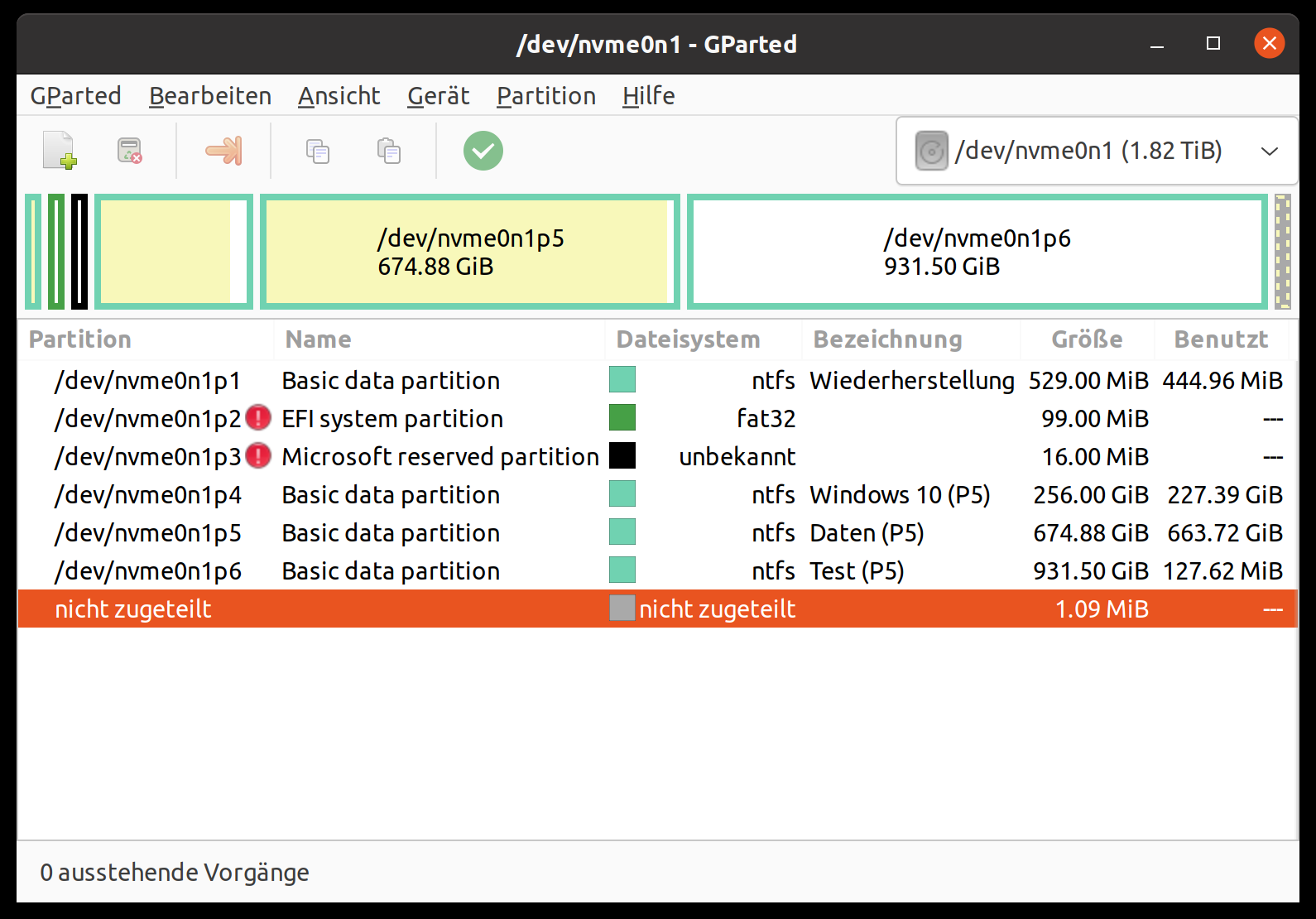This screenshot has height=919, width=1316.
Task: Click the delete partition toolbar icon
Action: click(x=130, y=151)
